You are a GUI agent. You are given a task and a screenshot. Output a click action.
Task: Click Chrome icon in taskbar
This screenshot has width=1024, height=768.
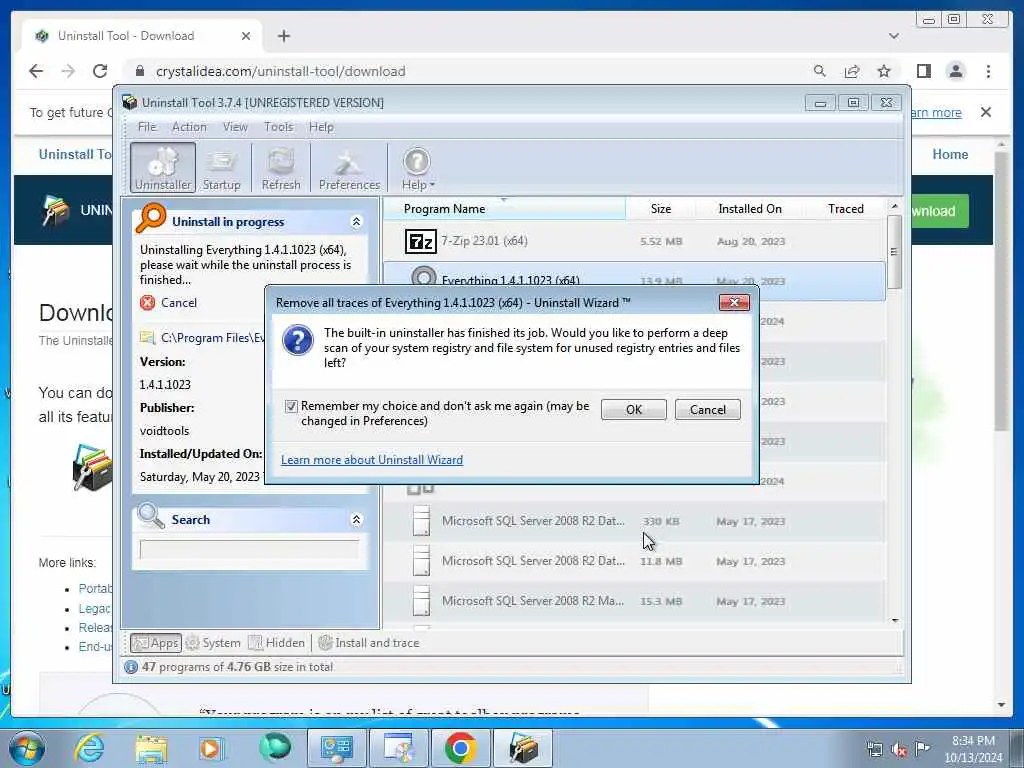click(460, 748)
